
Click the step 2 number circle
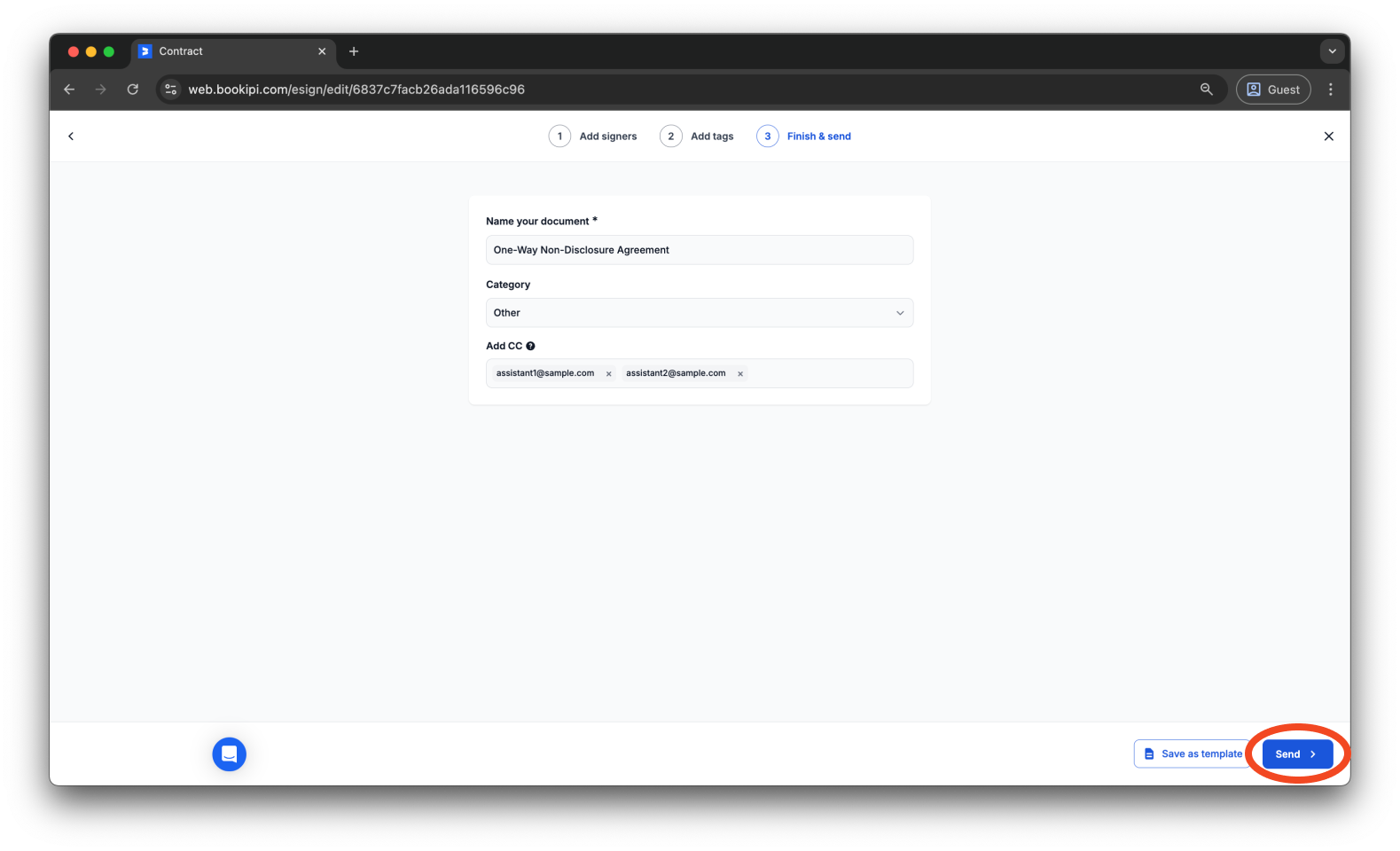point(671,137)
